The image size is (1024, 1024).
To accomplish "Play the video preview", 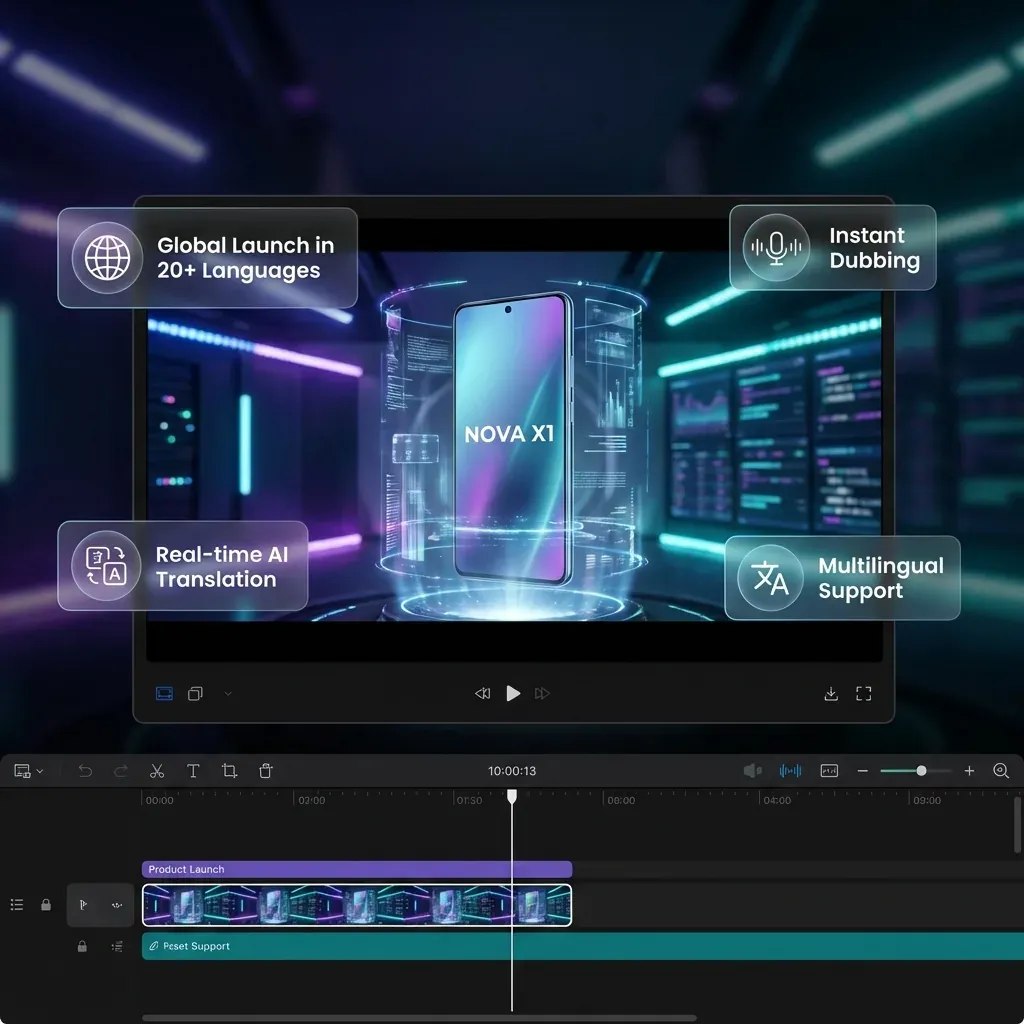I will tap(513, 693).
